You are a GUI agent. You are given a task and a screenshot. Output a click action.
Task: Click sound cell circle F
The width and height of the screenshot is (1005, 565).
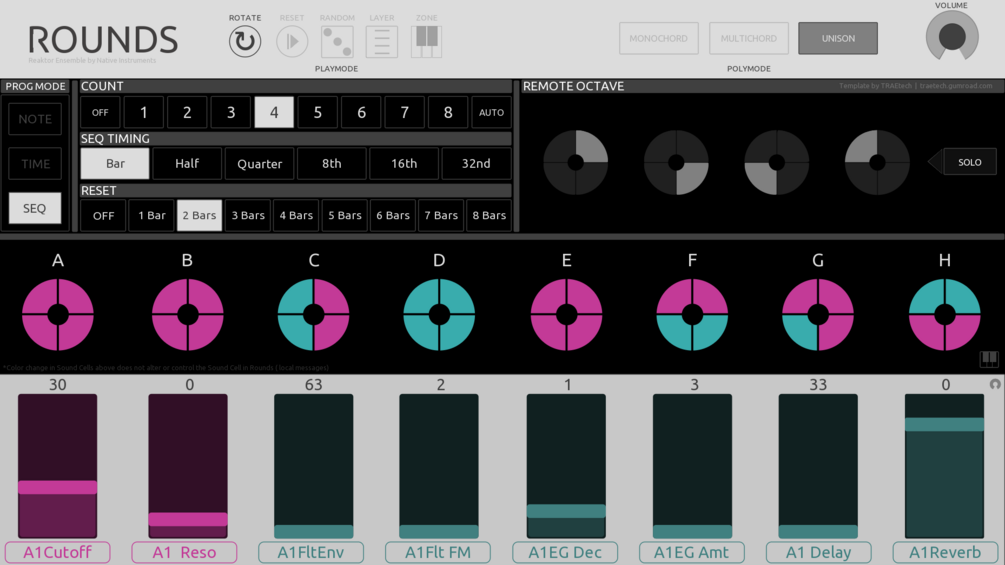coord(692,315)
